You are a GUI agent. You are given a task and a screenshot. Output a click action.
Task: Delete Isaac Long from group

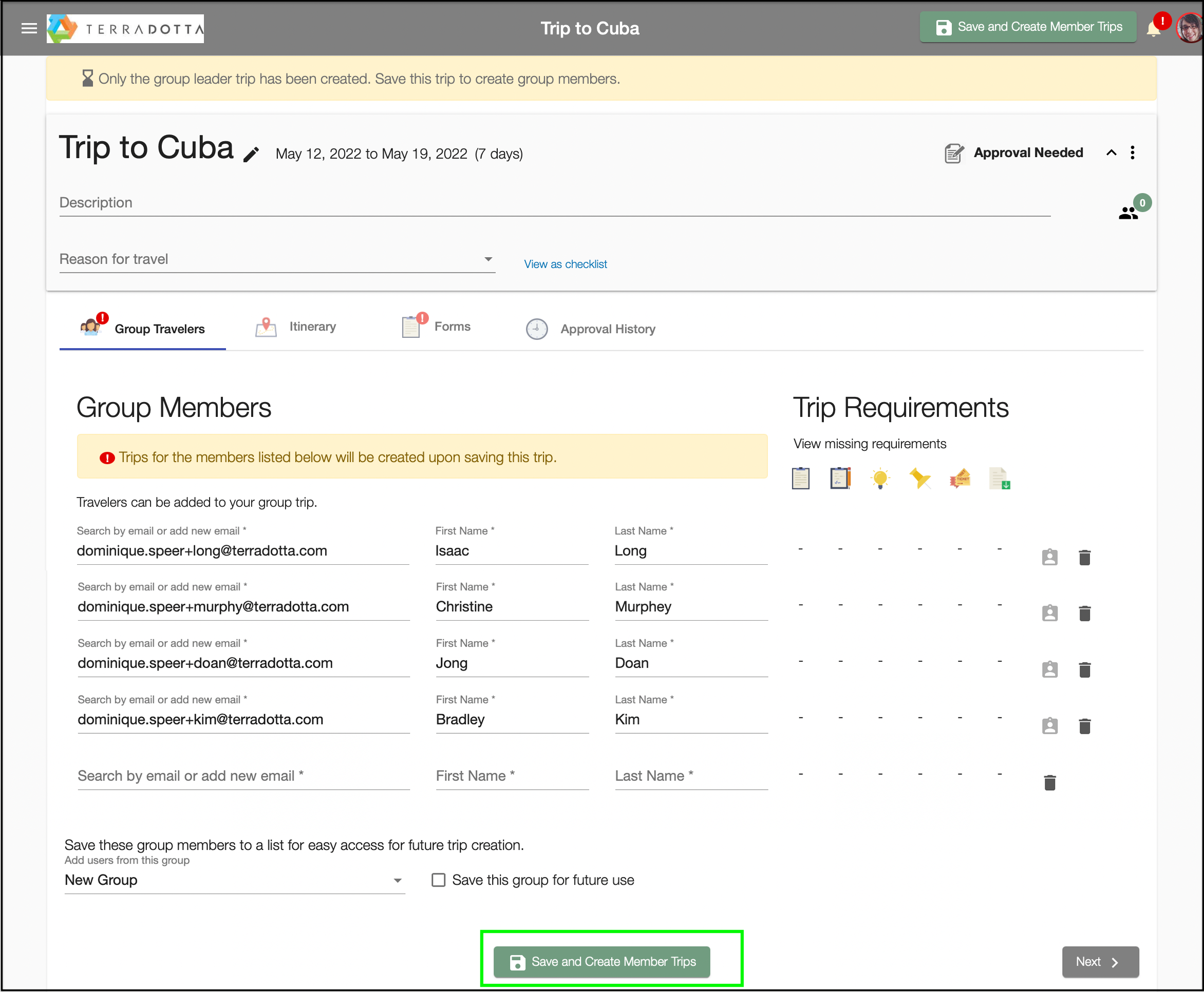click(1085, 557)
